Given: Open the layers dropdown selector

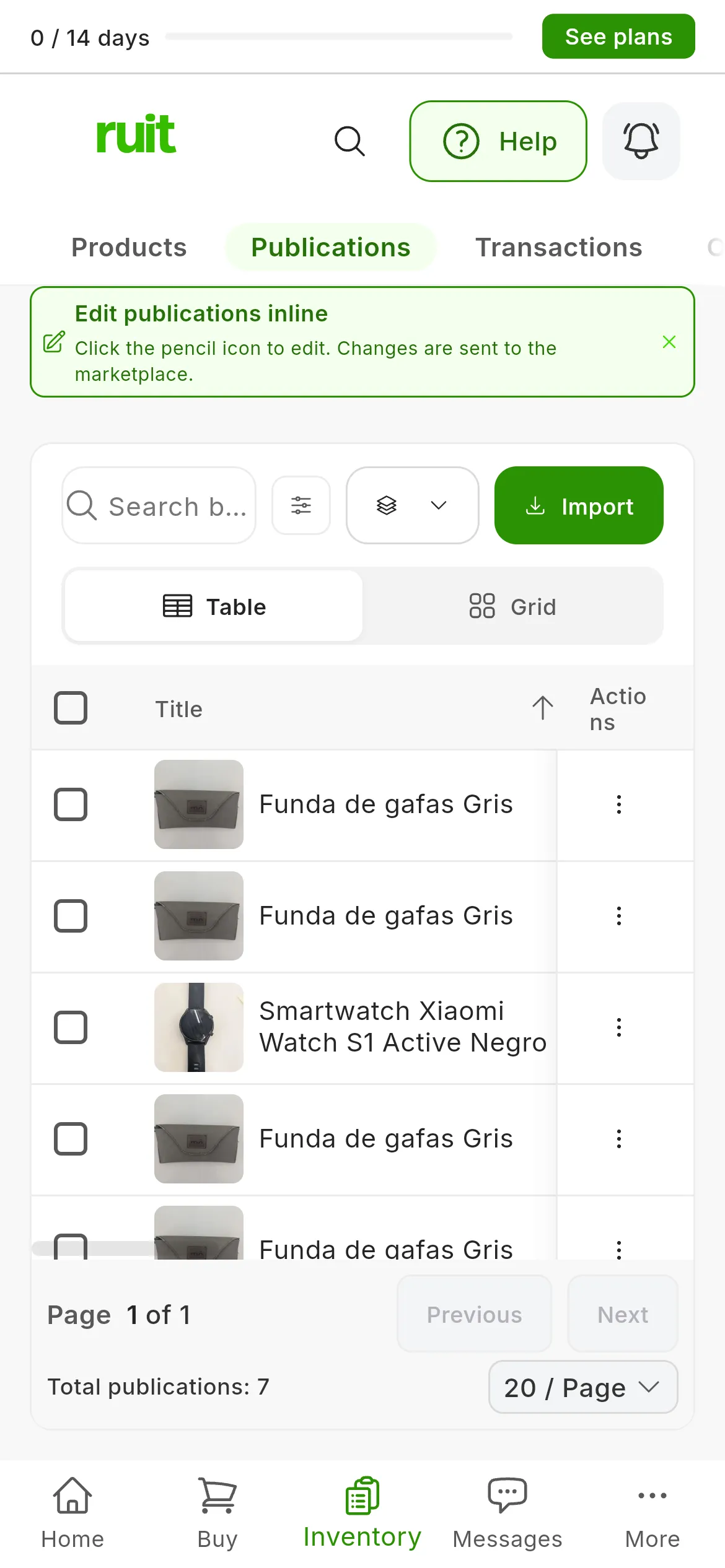Looking at the screenshot, I should pyautogui.click(x=412, y=505).
